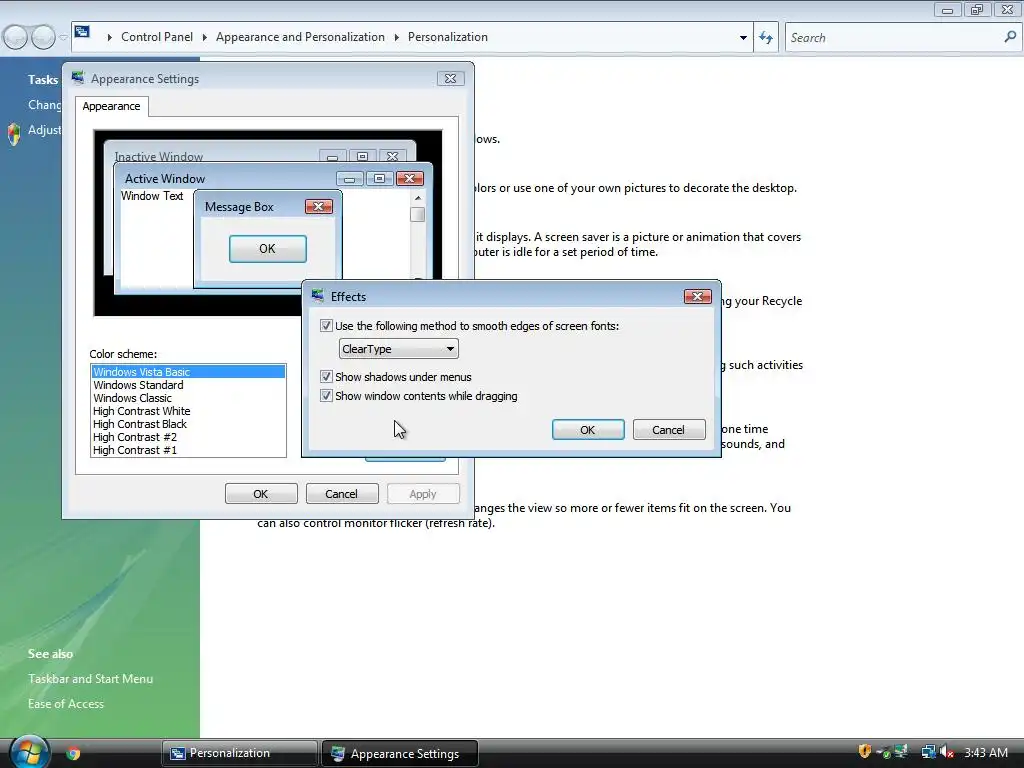Open Taskbar and Start Menu link

point(90,679)
